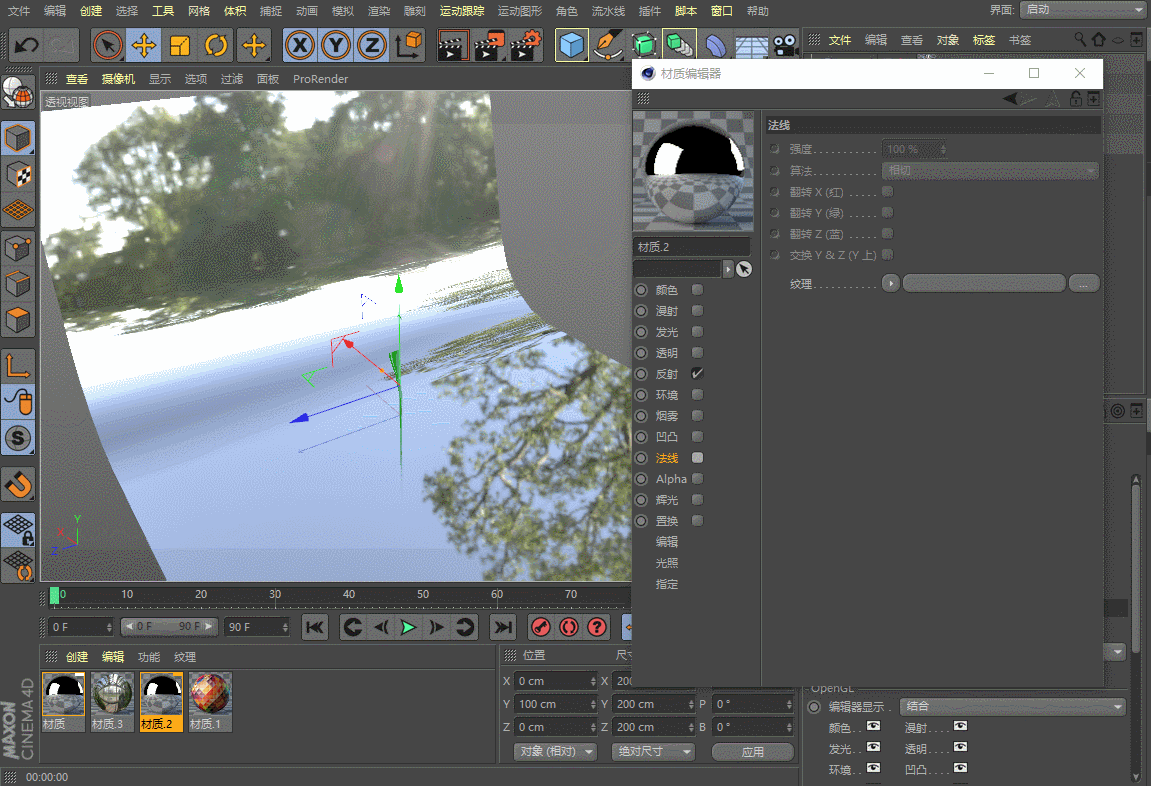The height and width of the screenshot is (786, 1151).
Task: Toggle the X axis lock
Action: [299, 46]
